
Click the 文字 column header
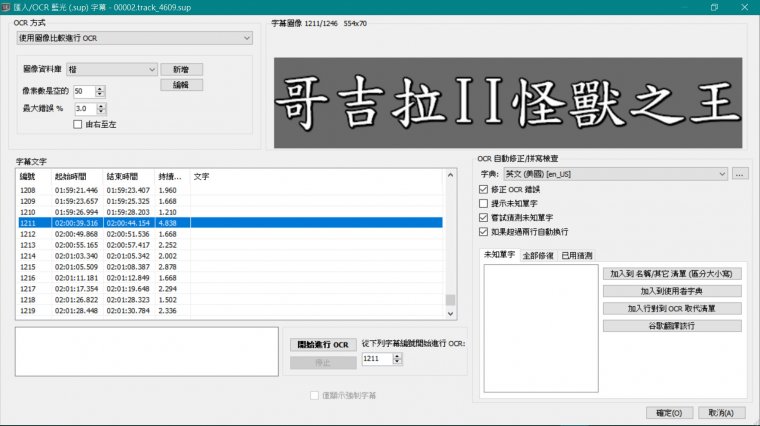[x=317, y=176]
